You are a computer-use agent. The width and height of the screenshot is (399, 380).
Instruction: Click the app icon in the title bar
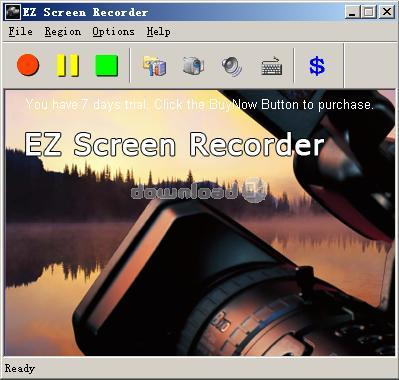[13, 12]
